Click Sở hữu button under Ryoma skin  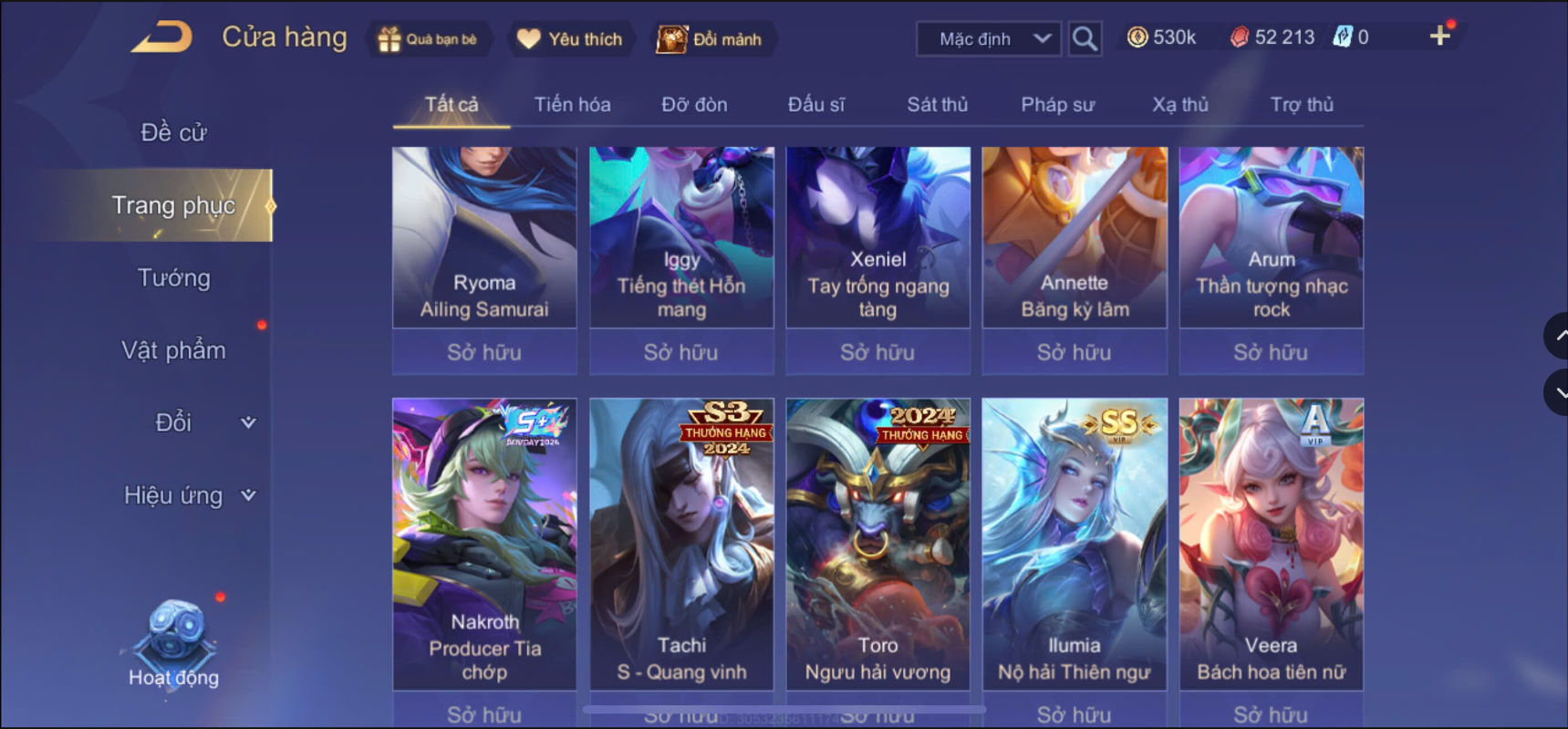[484, 352]
